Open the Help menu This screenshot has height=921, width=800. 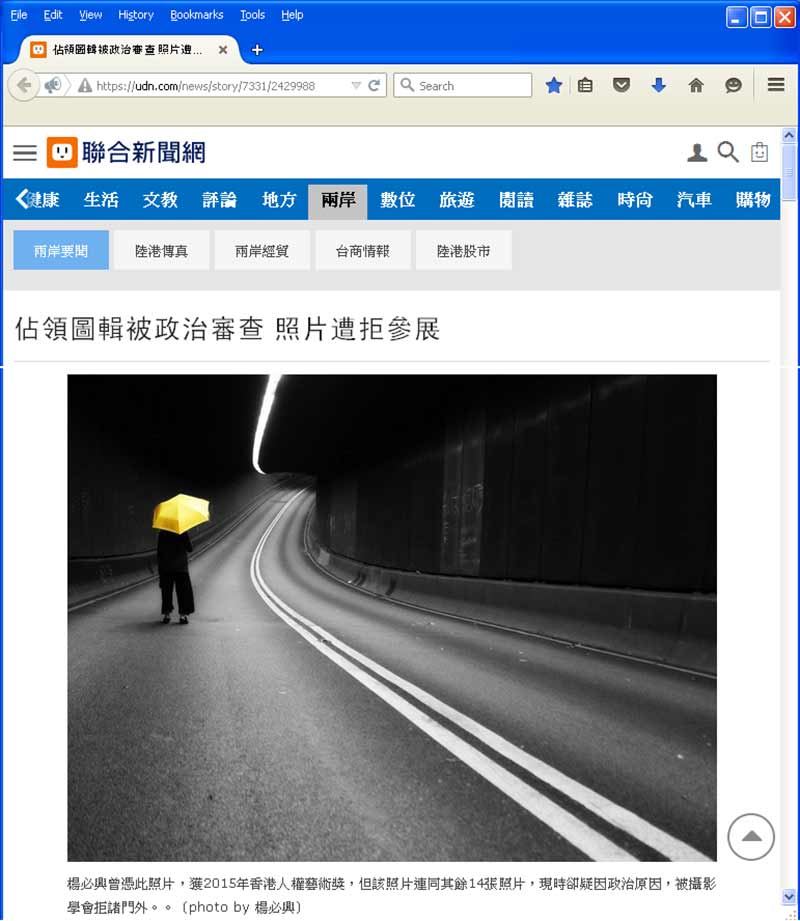click(x=292, y=15)
